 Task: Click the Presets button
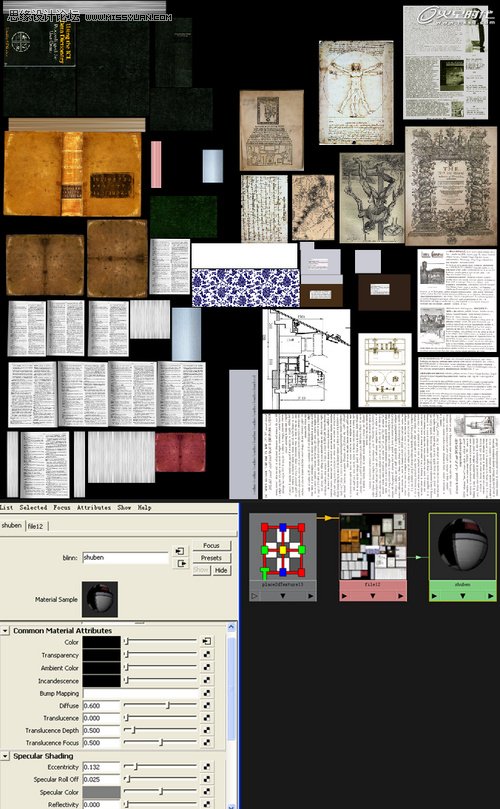coord(212,558)
